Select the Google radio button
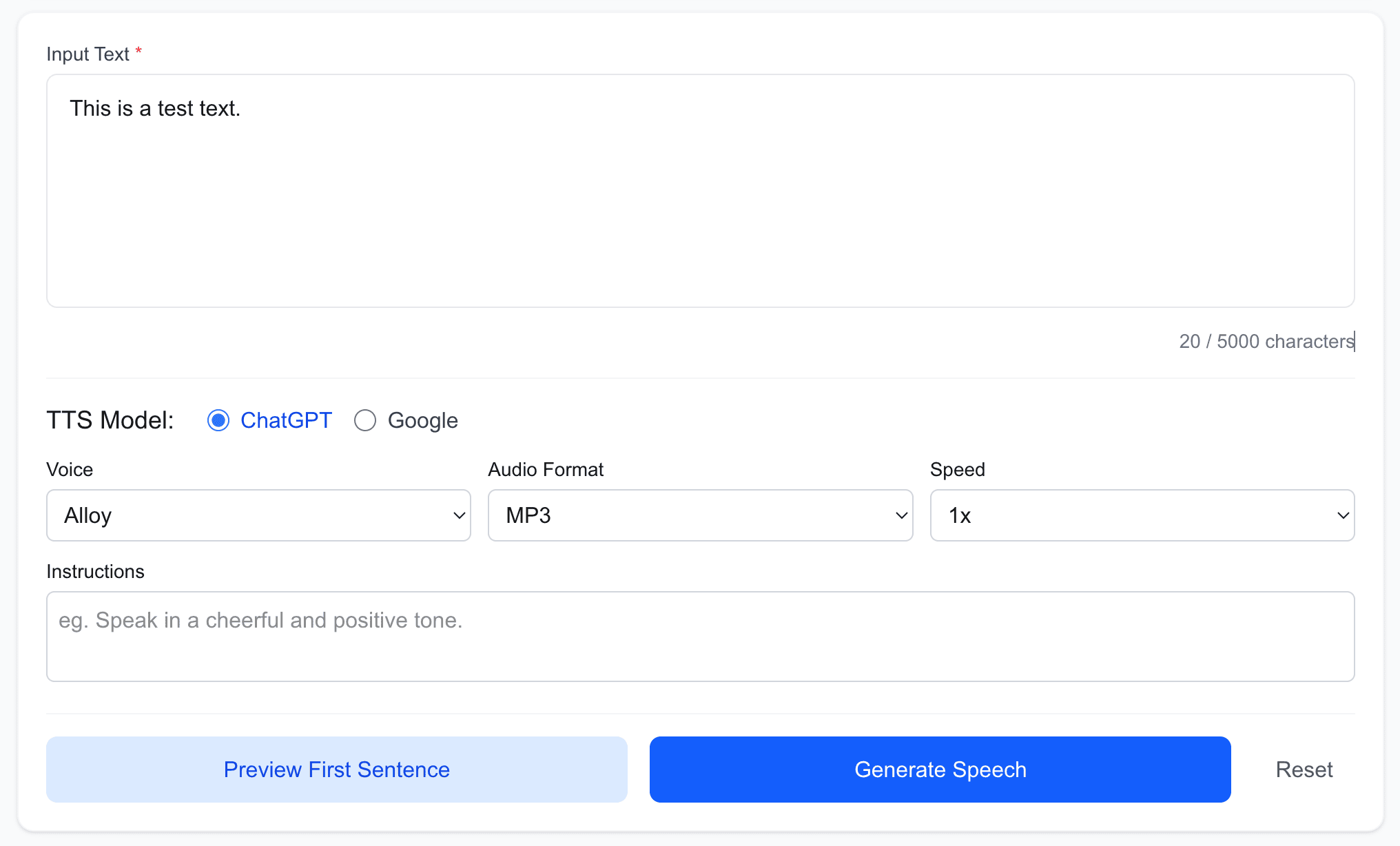This screenshot has height=846, width=1400. (x=365, y=420)
